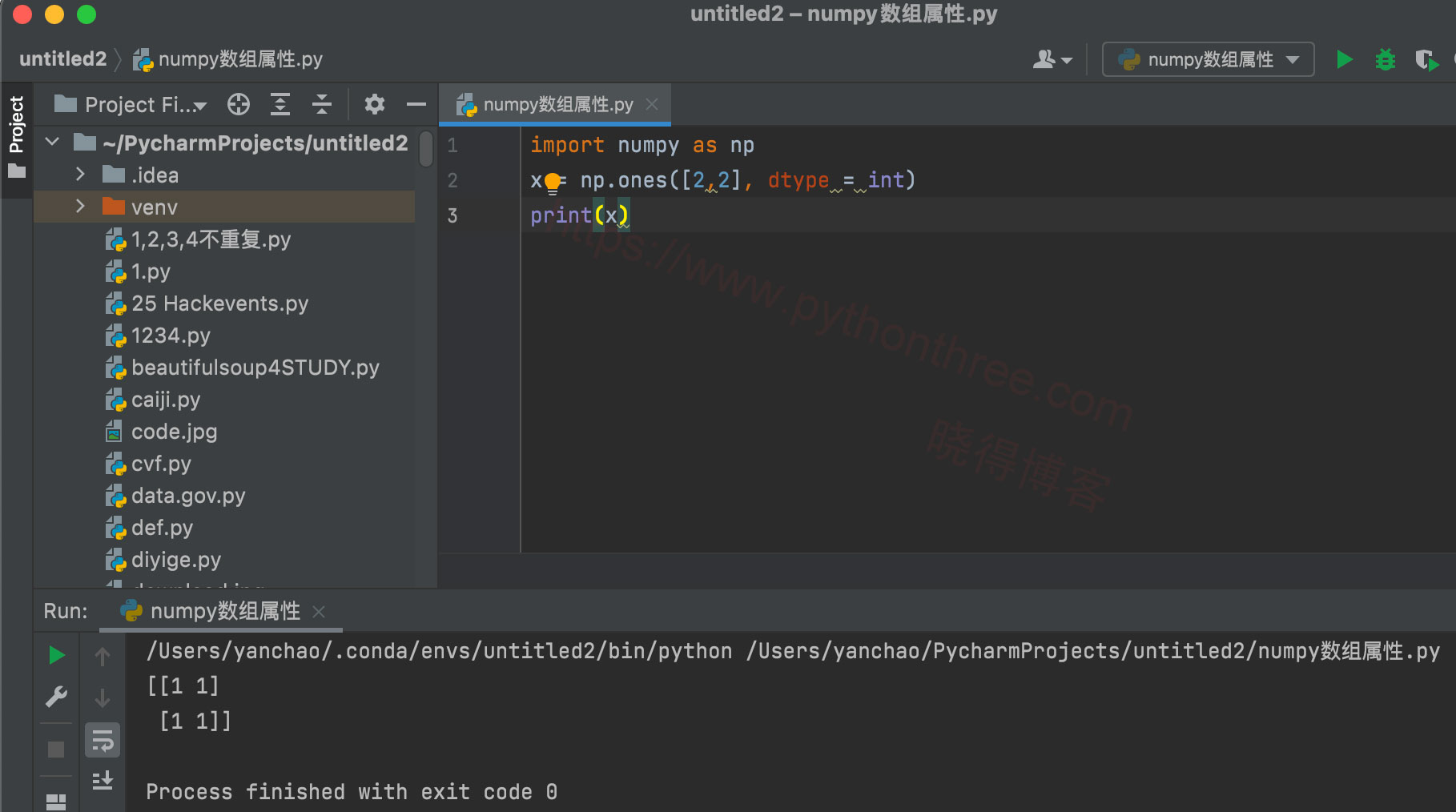Click line number 3 in the gutter

(x=452, y=215)
